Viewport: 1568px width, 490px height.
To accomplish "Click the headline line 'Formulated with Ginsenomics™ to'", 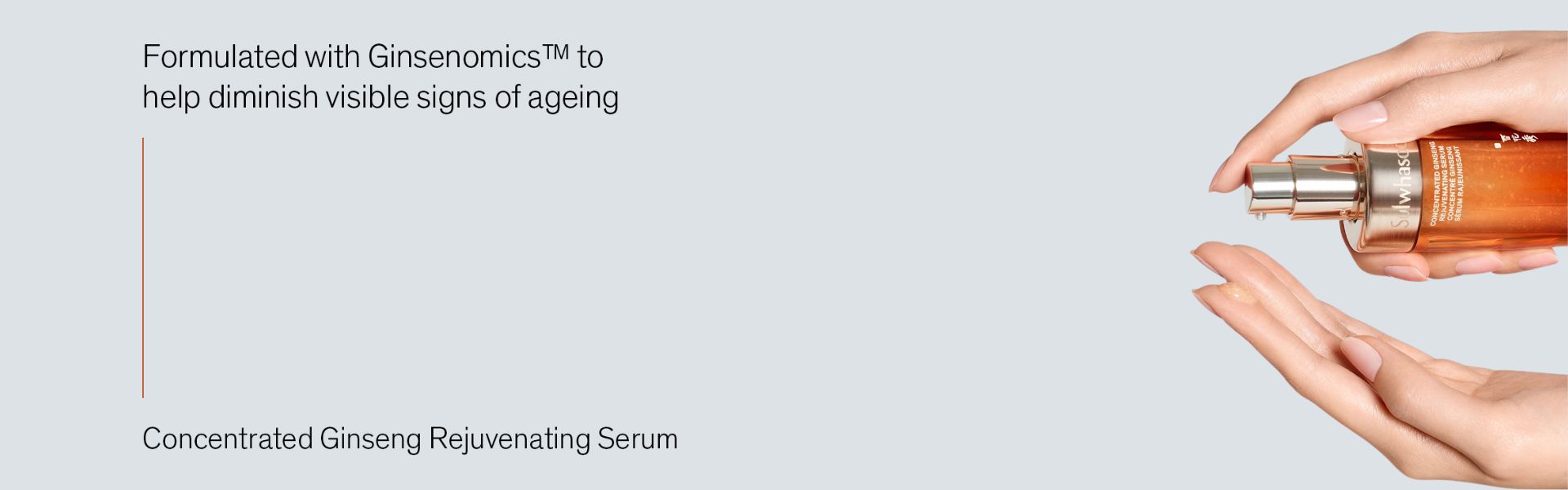I will click(x=373, y=56).
